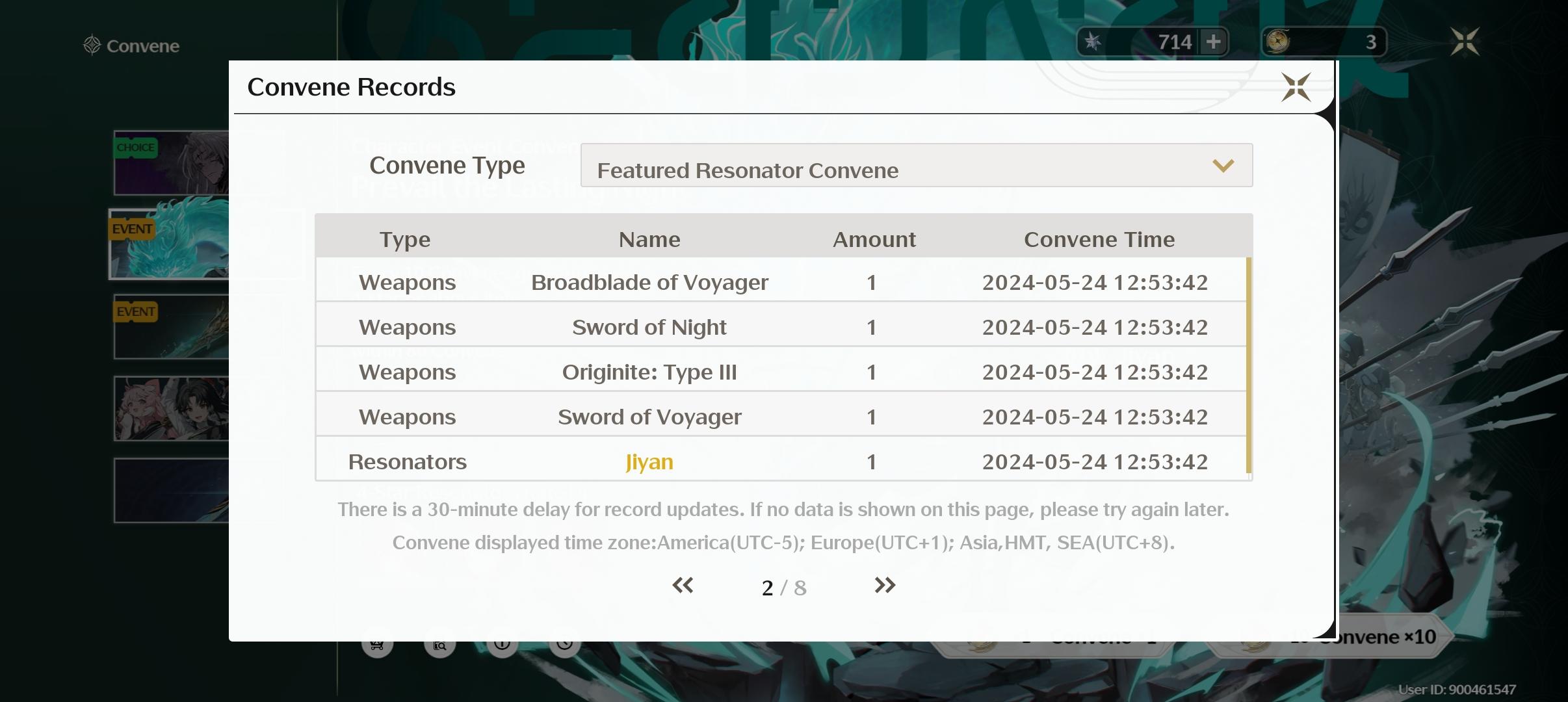The width and height of the screenshot is (1568, 702).
Task: Select the teal dragon EVENT banner
Action: pyautogui.click(x=170, y=244)
